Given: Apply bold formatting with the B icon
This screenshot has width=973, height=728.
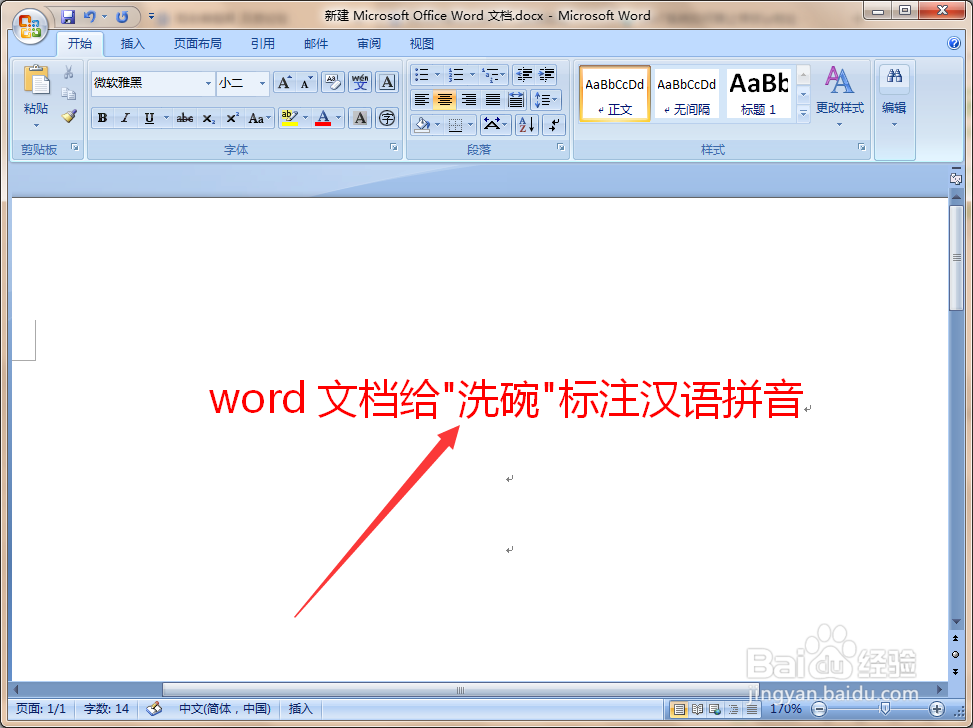Looking at the screenshot, I should [101, 118].
